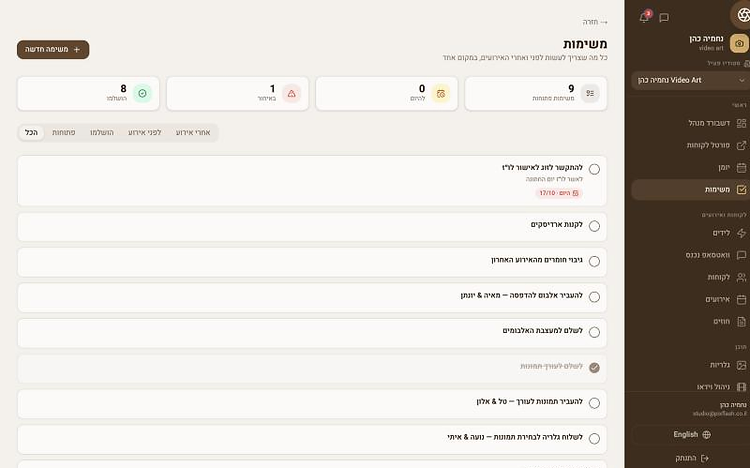Open לקוחות clients people icon
The height and width of the screenshot is (468, 750).
(741, 277)
